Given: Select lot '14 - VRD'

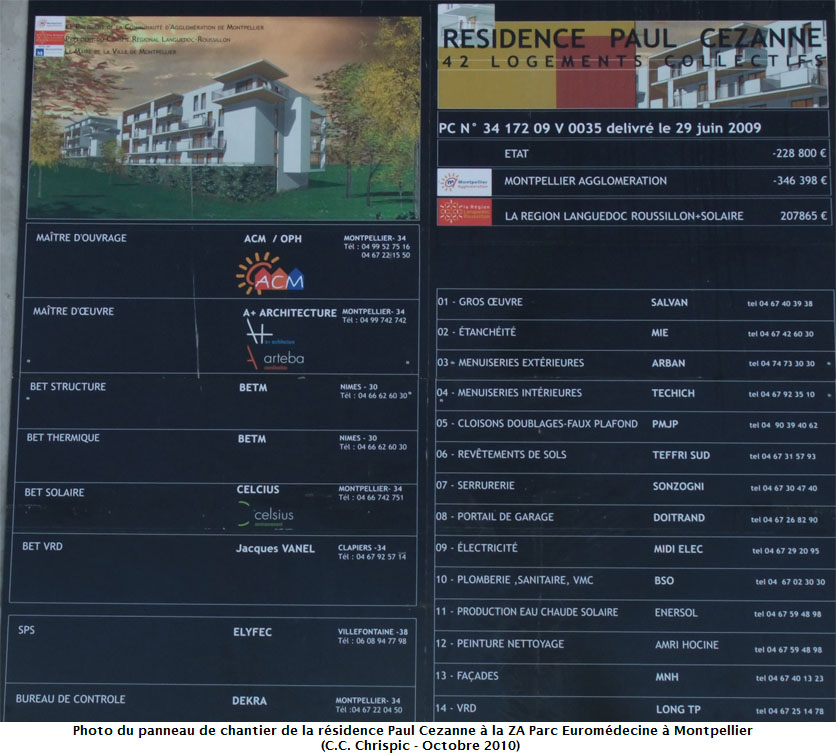Looking at the screenshot, I should coord(456,708).
